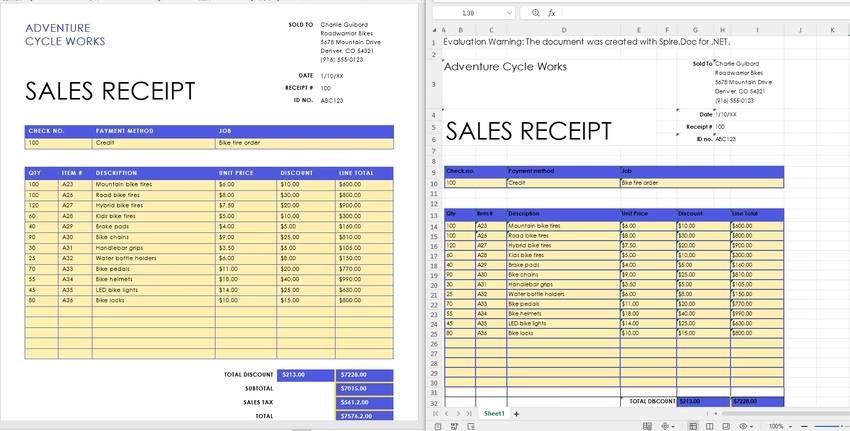The height and width of the screenshot is (431, 850).
Task: Click the select-all corner of the spreadsheet grid
Action: [x=435, y=30]
